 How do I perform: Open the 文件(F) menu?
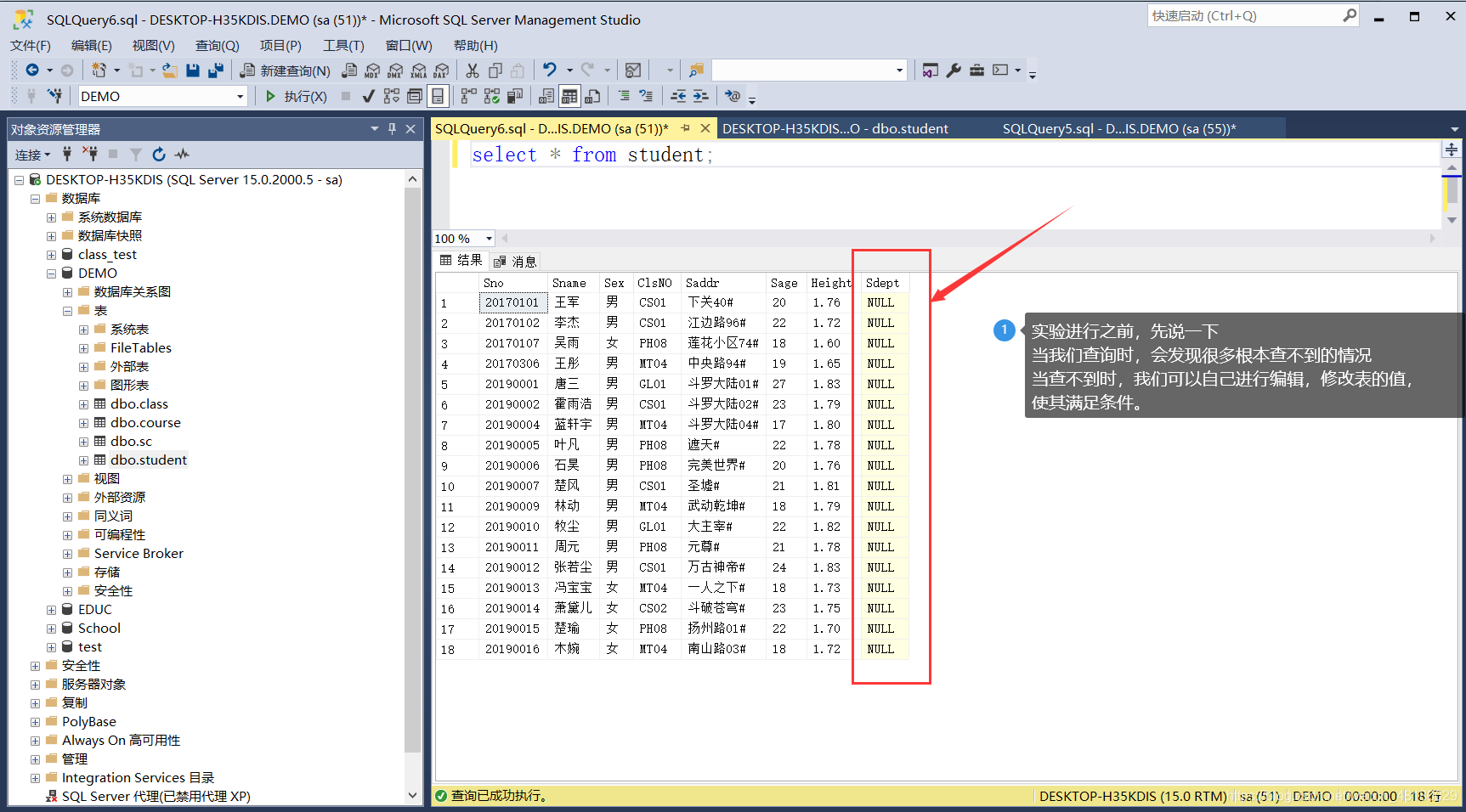[x=31, y=46]
